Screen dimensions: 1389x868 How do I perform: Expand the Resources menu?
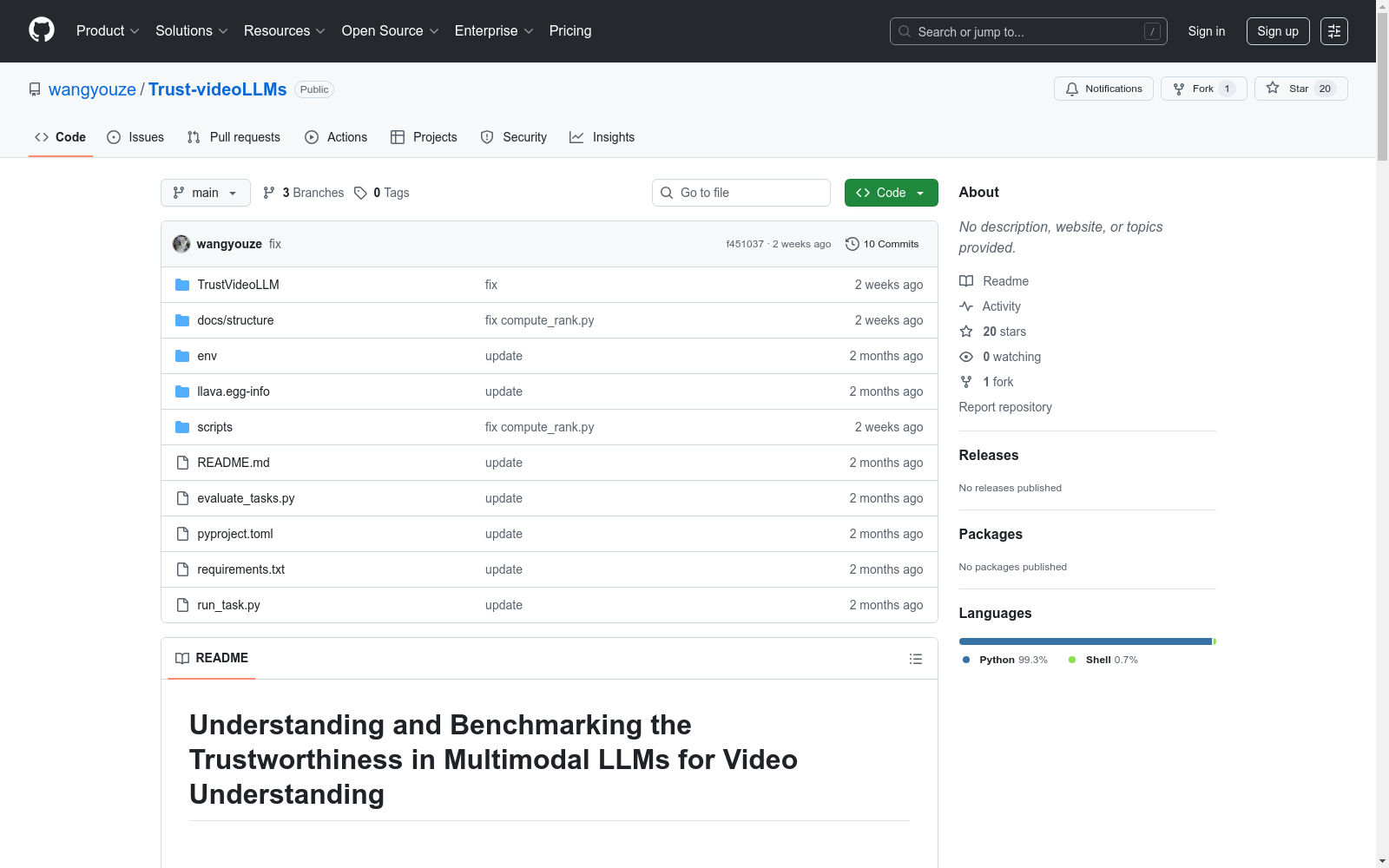285,31
